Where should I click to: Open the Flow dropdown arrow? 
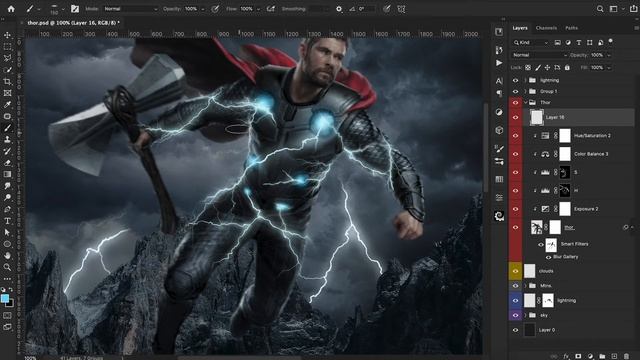258,9
